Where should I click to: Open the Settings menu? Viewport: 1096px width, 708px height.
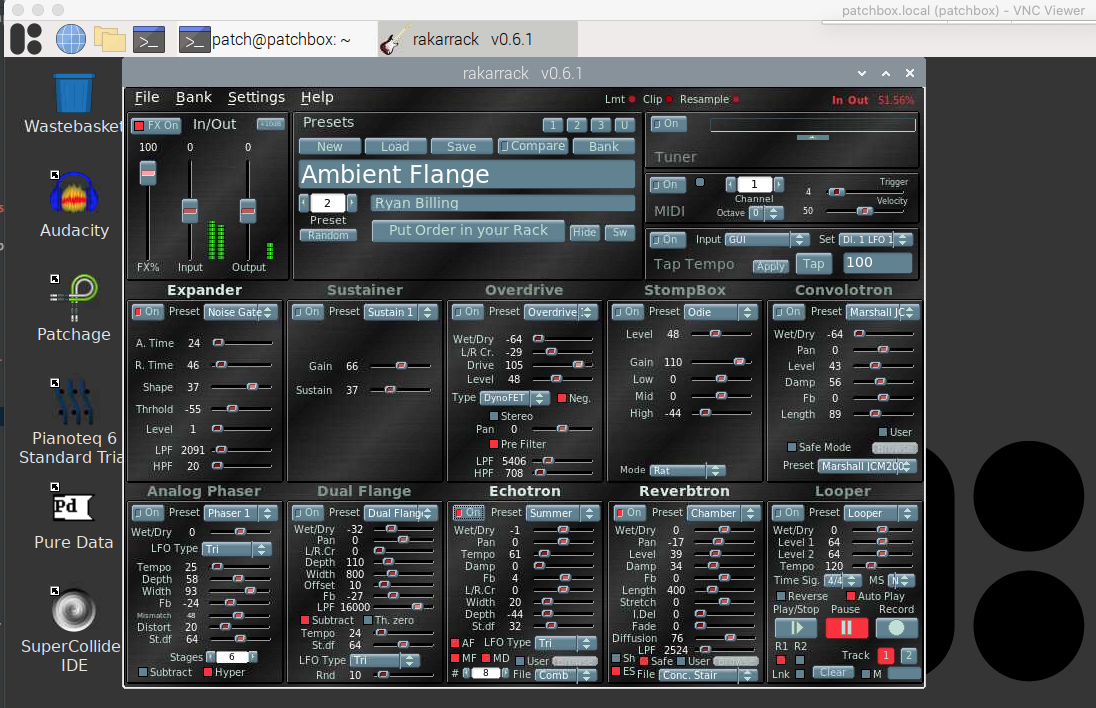[x=257, y=97]
